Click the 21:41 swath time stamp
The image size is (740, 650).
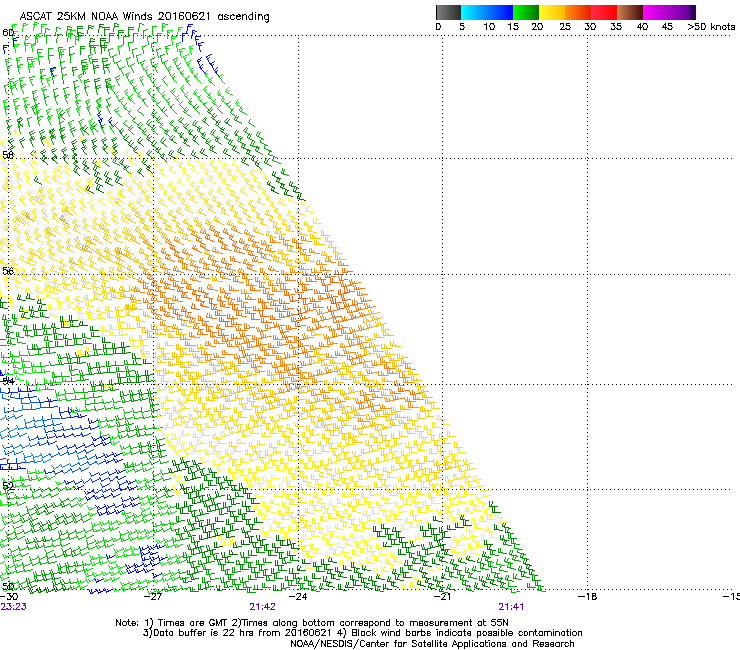point(511,607)
